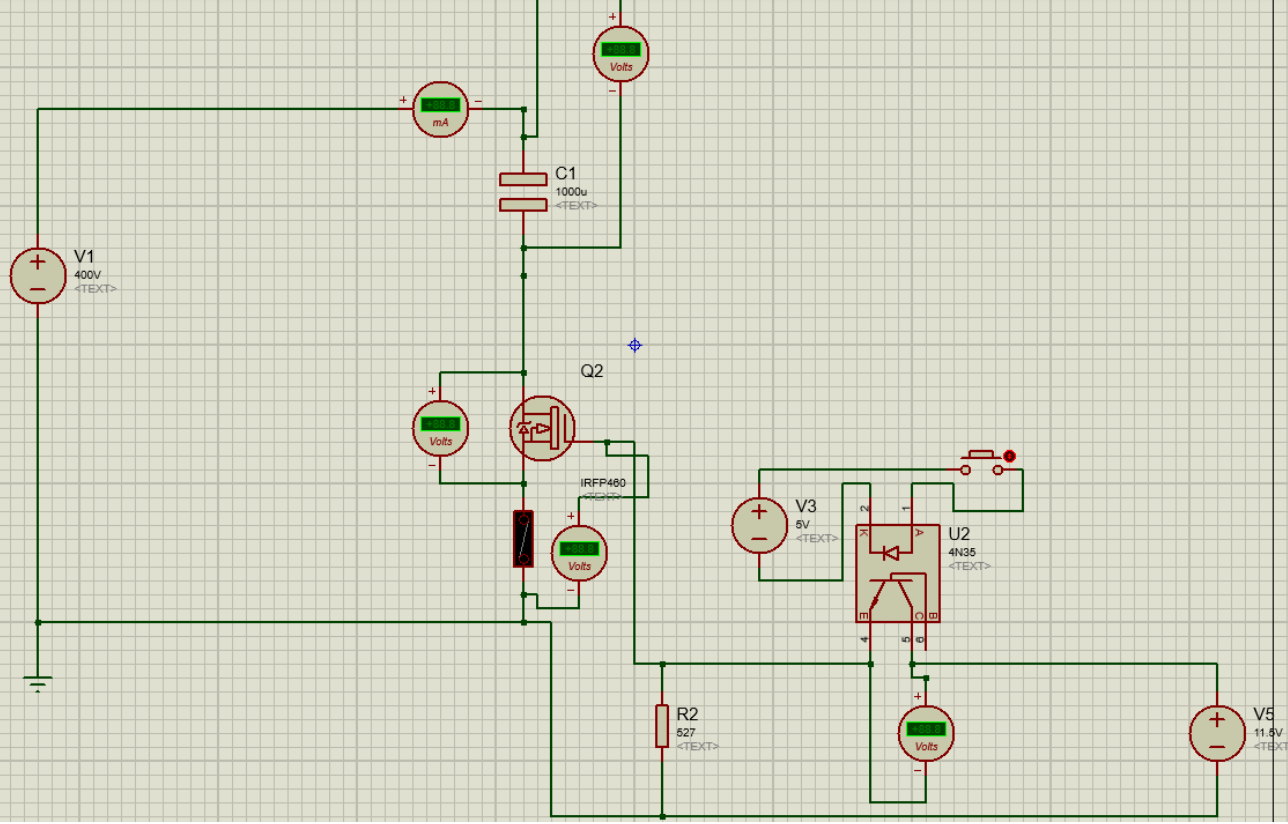
Task: Click the 5V value under V3
Action: [x=803, y=524]
